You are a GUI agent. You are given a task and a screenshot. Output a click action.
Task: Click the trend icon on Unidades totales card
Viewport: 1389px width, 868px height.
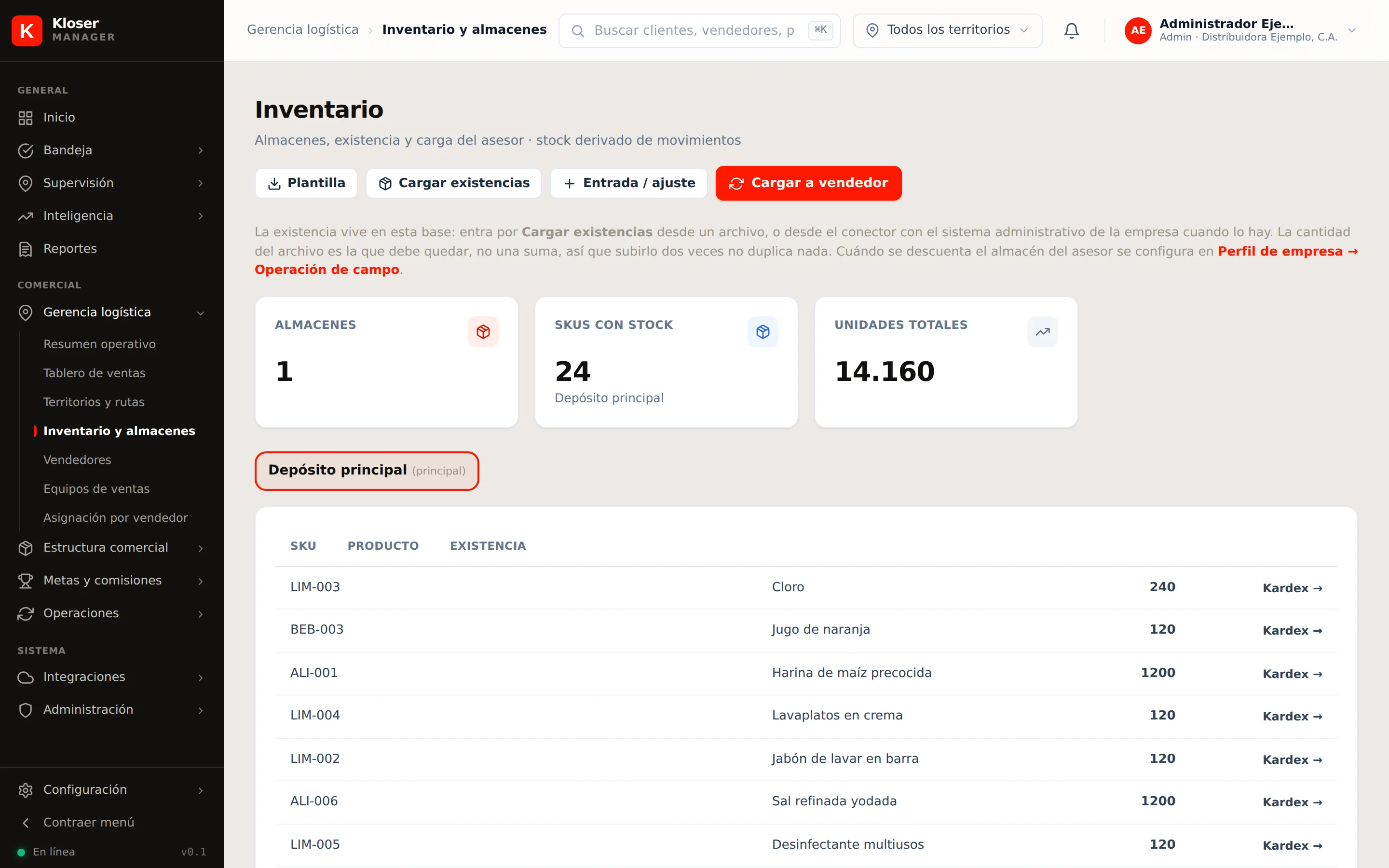(x=1042, y=332)
